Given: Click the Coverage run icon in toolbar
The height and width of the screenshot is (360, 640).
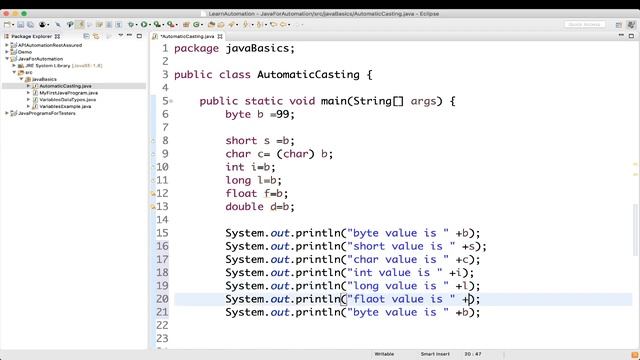Looking at the screenshot, I should (x=157, y=24).
